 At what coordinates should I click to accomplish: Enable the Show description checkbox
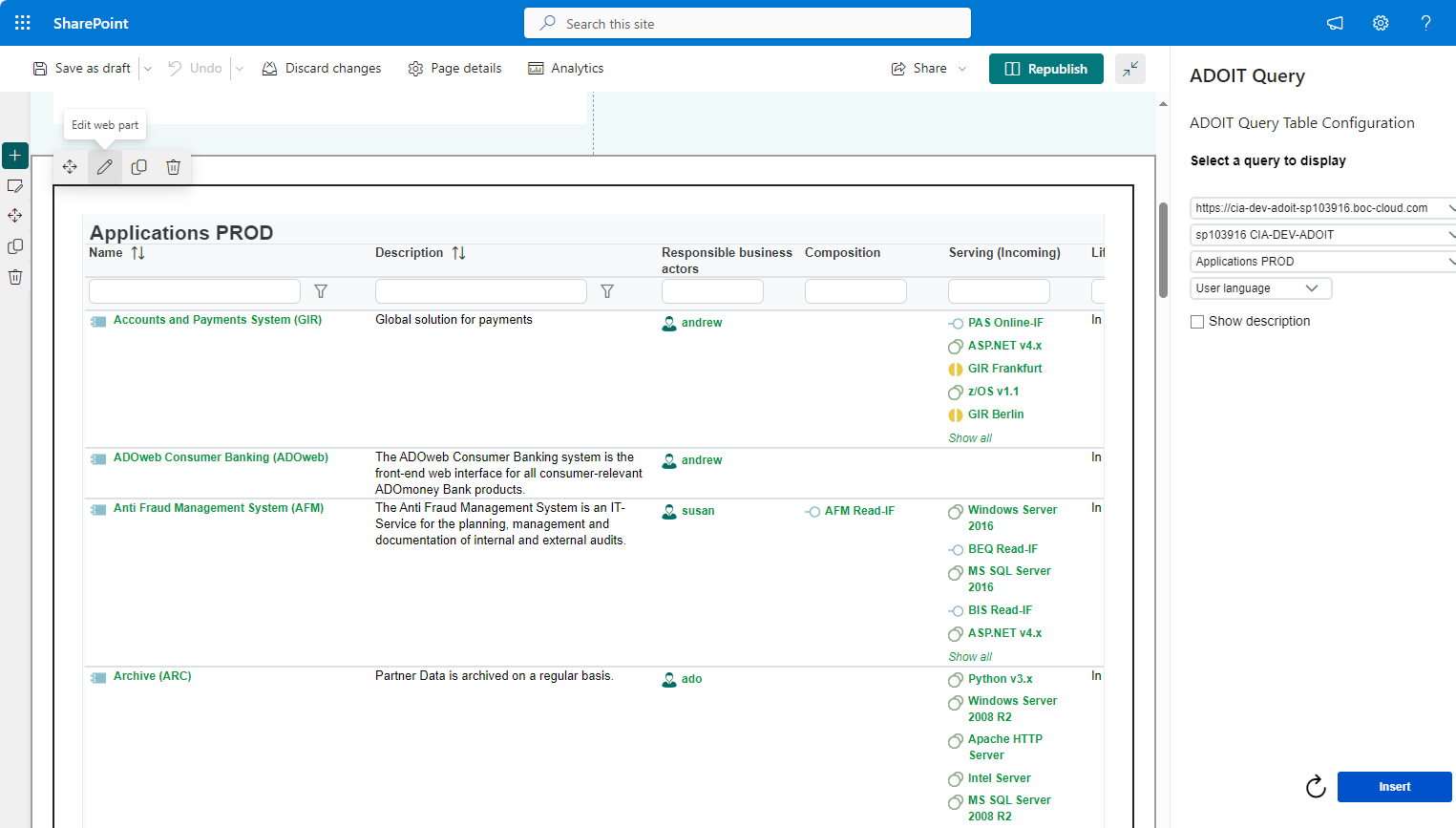[x=1197, y=322]
